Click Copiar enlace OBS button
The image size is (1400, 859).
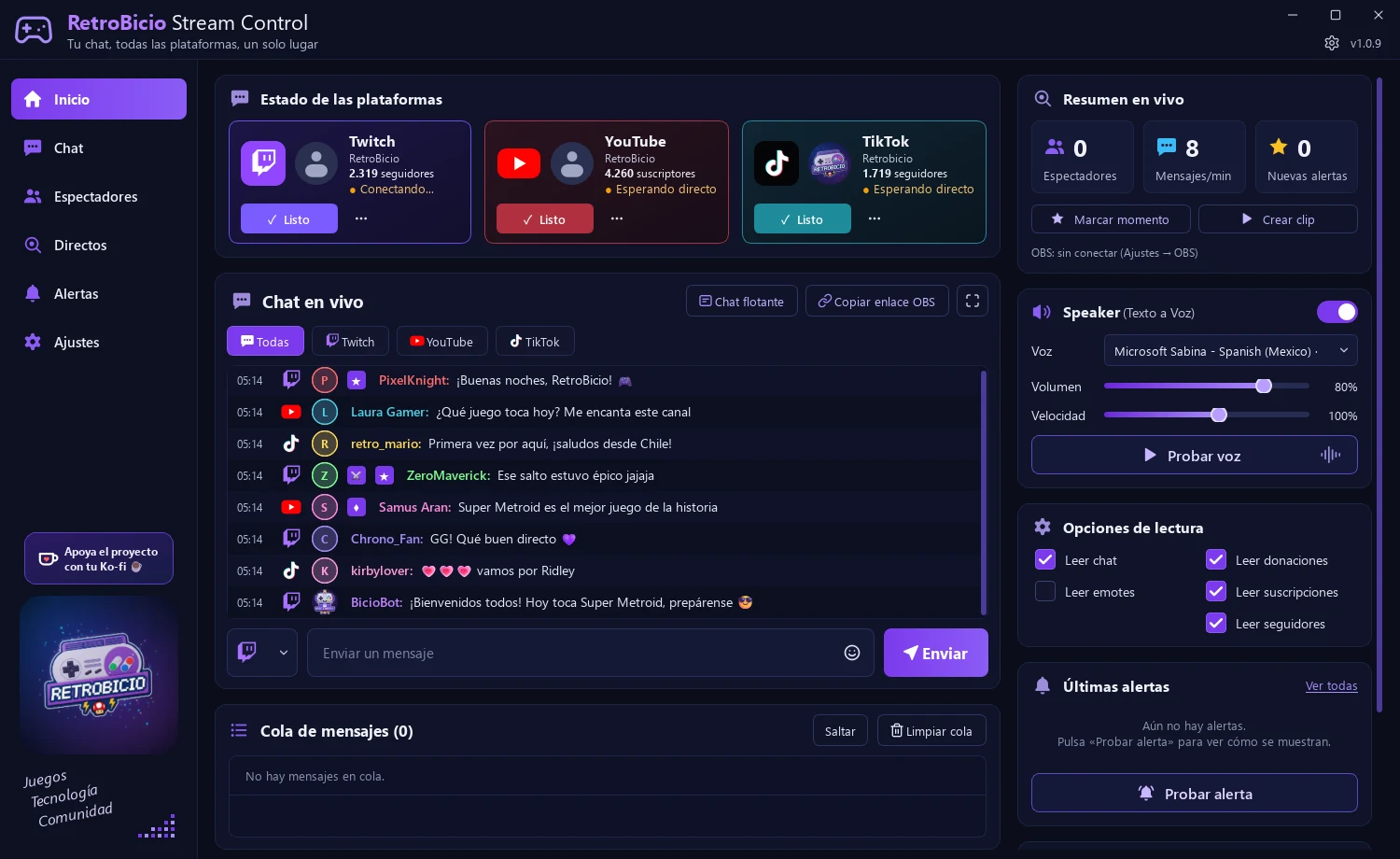coord(877,301)
